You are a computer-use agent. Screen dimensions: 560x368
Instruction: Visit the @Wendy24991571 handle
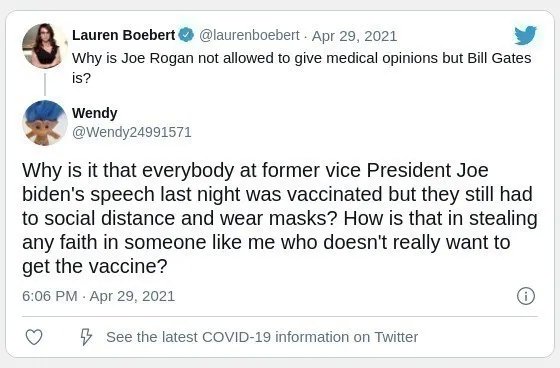tap(132, 132)
